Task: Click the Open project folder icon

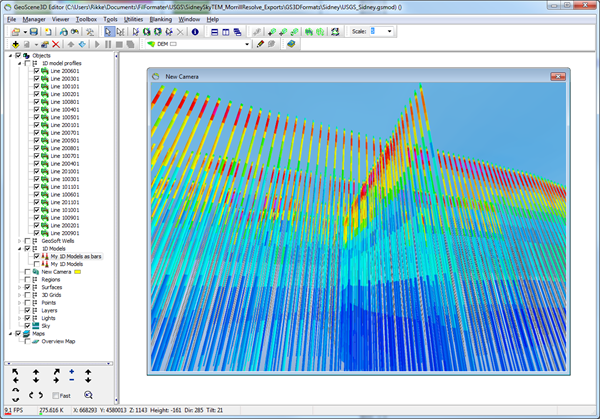Action: 16,32
